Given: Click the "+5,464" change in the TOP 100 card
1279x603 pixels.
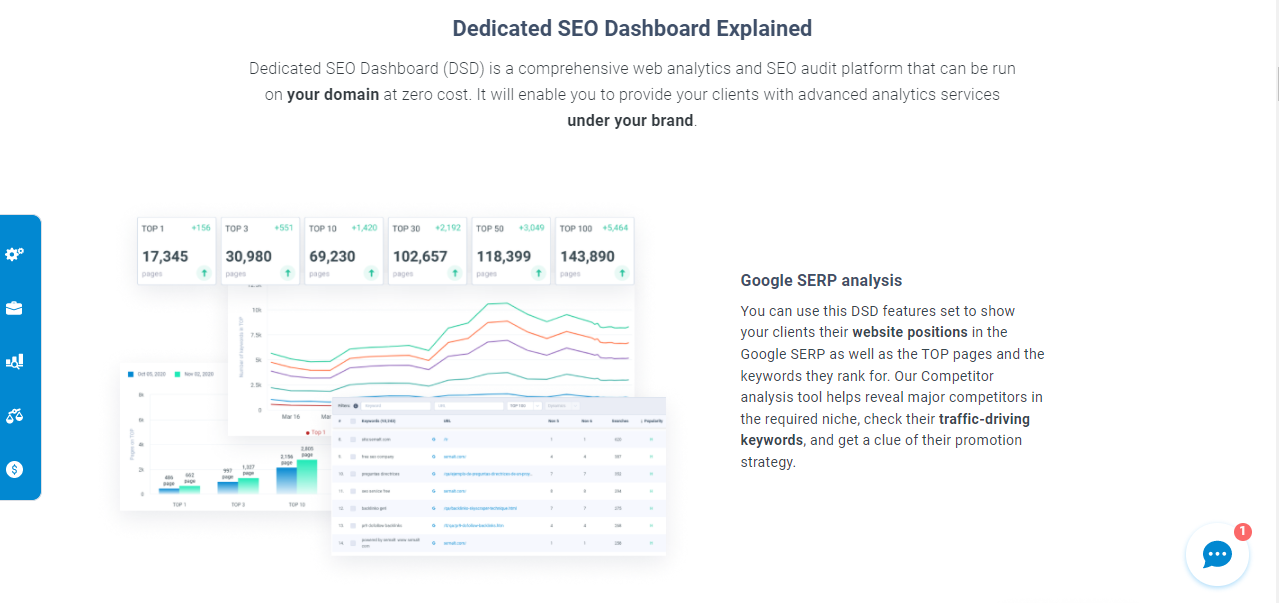Looking at the screenshot, I should [x=613, y=228].
